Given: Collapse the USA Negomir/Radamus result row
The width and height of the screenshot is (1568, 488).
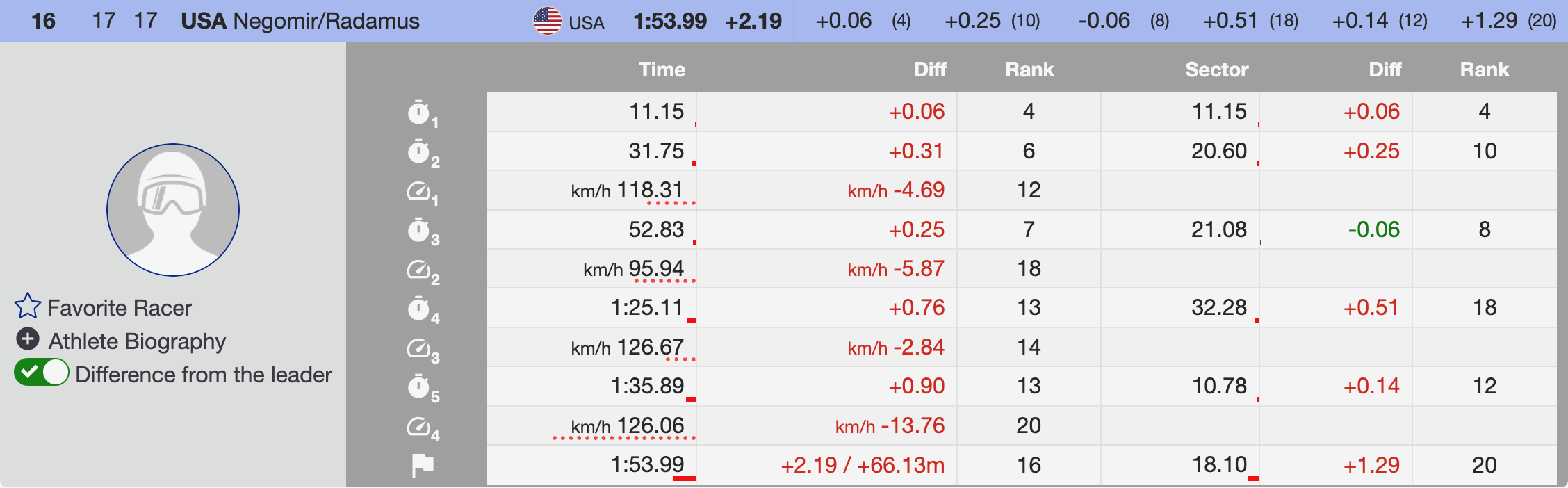Looking at the screenshot, I should click(300, 21).
